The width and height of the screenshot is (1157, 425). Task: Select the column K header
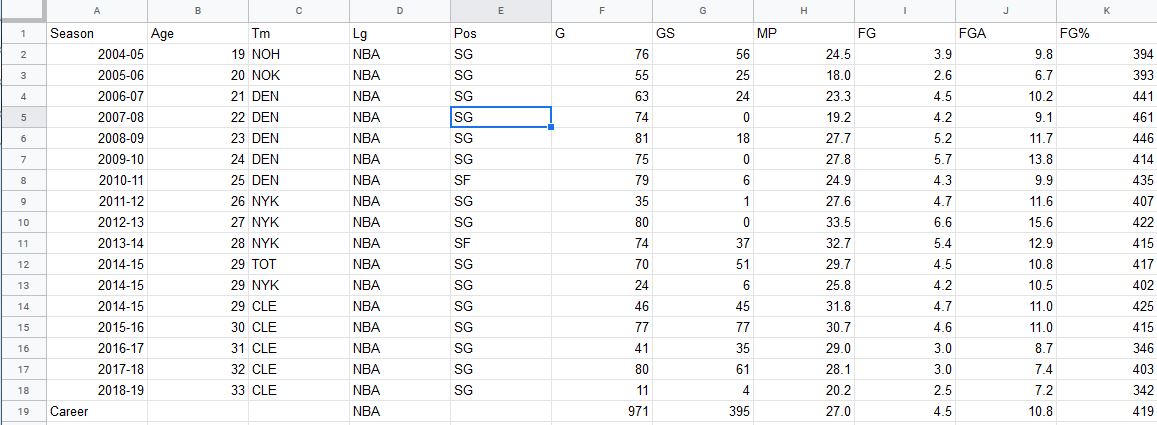[1106, 10]
